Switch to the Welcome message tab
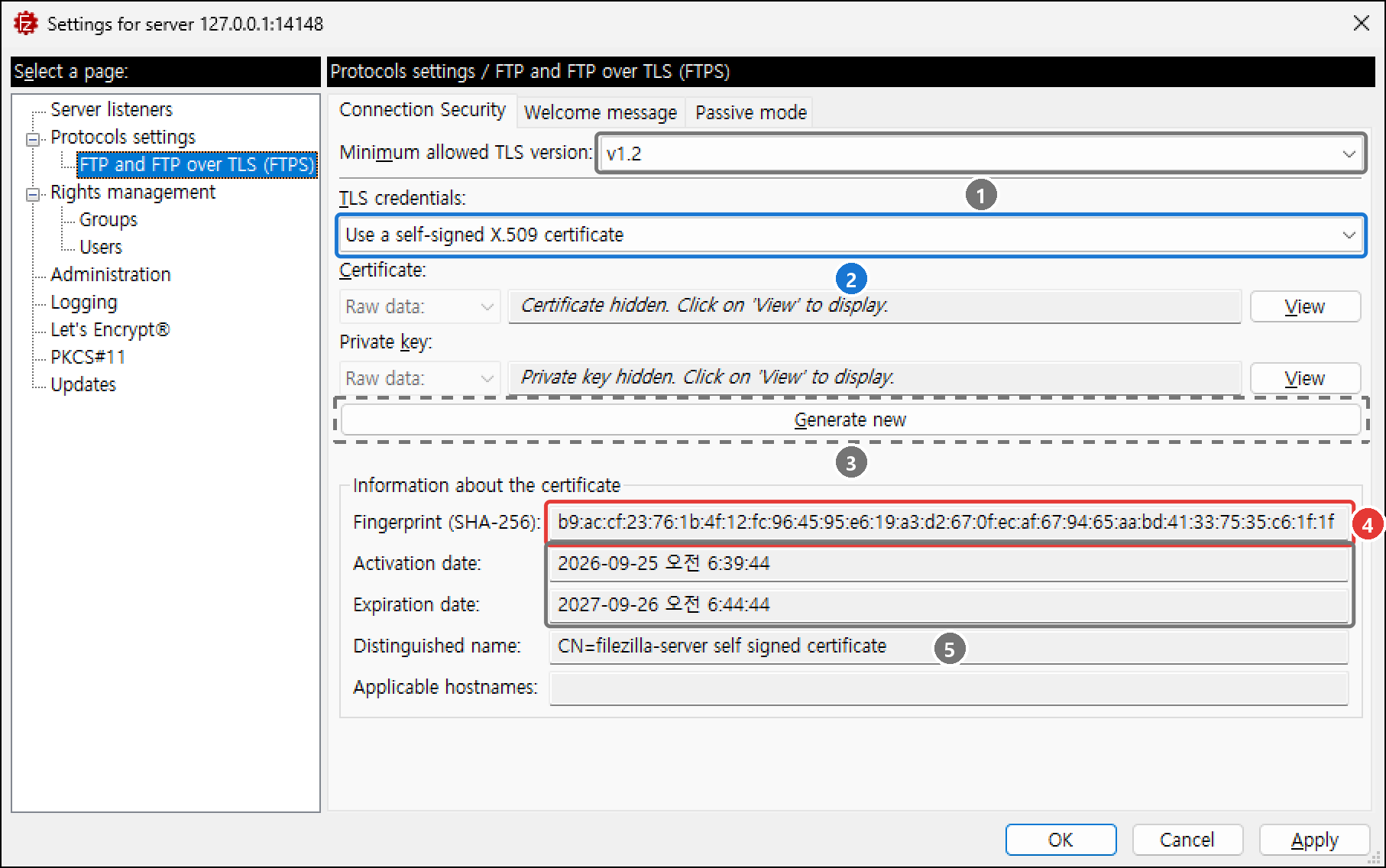This screenshot has width=1386, height=868. tap(601, 112)
